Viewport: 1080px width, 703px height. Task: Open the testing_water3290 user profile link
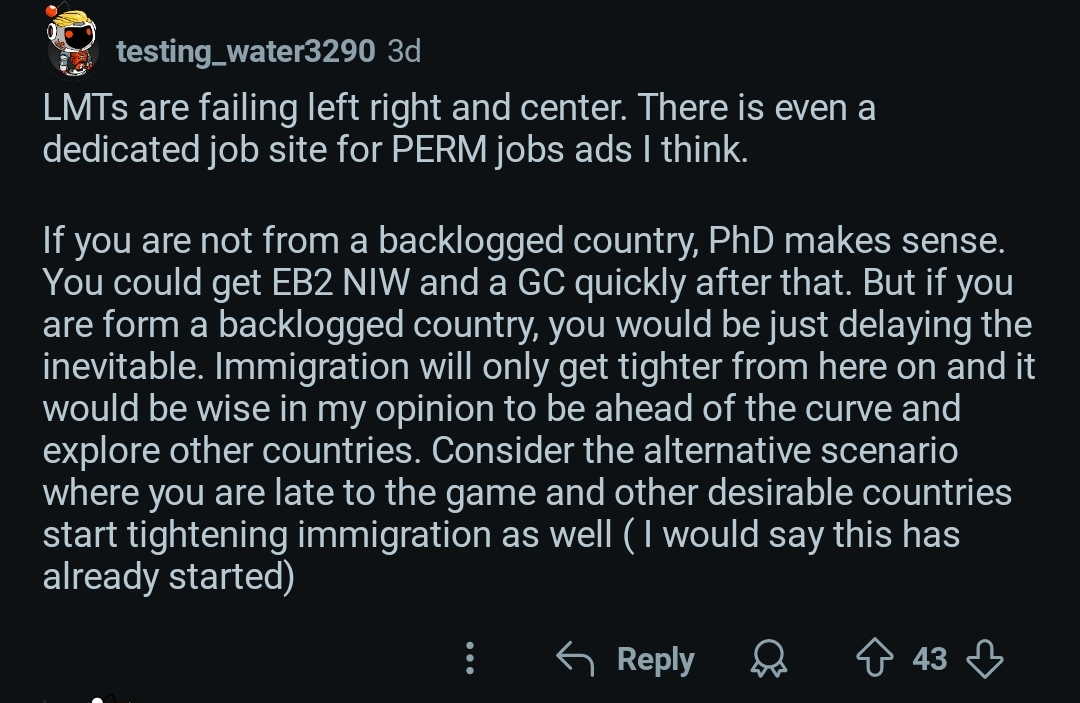coord(245,51)
